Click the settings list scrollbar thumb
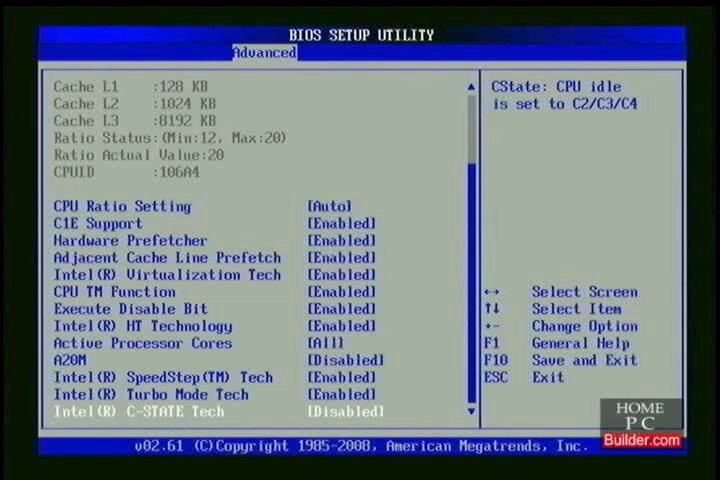The image size is (720, 480). [471, 282]
